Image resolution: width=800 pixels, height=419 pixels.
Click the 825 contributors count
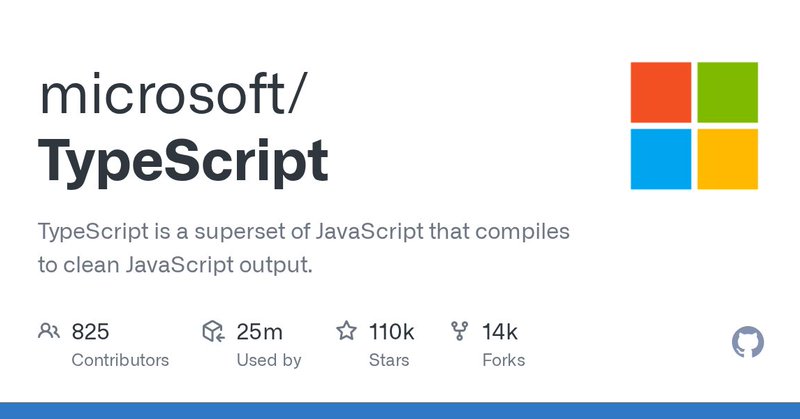(x=90, y=332)
